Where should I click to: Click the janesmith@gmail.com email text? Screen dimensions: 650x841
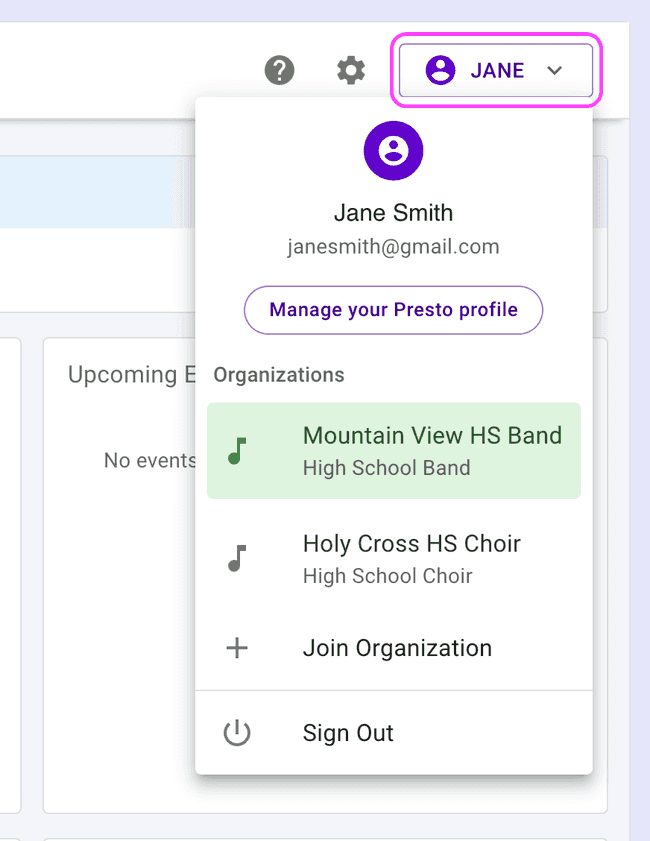click(393, 246)
